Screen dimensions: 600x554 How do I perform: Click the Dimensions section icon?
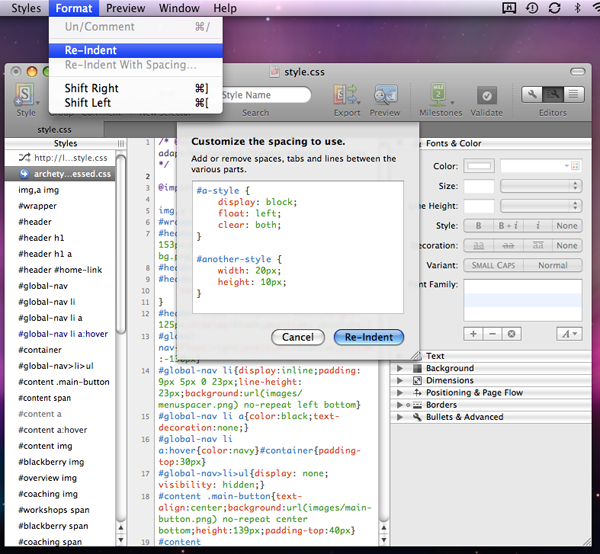[417, 381]
